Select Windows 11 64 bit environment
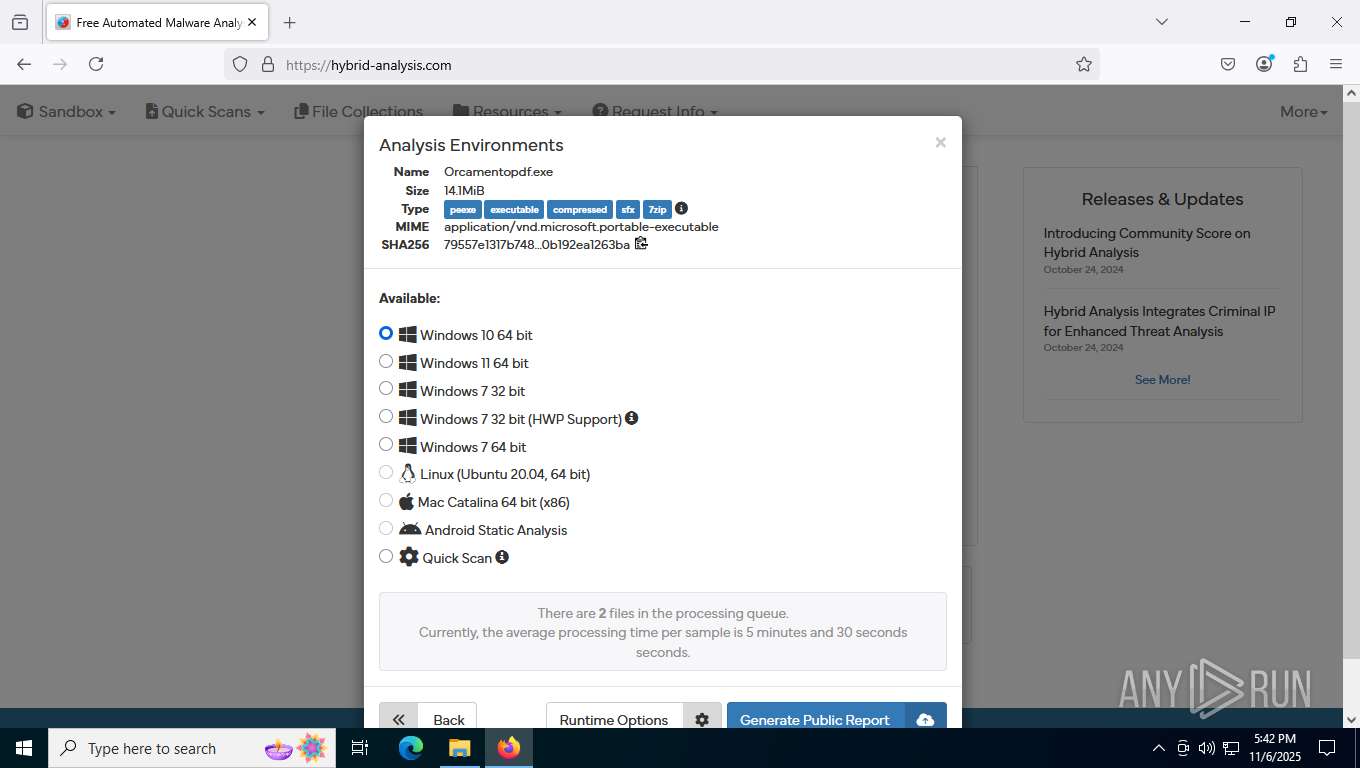The height and width of the screenshot is (768, 1360). [386, 361]
